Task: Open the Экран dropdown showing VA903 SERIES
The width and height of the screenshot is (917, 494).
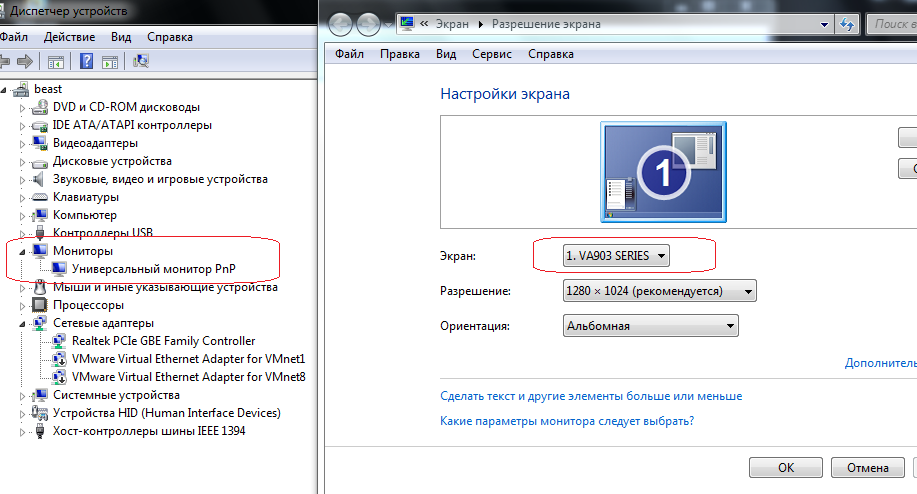Action: pyautogui.click(x=616, y=255)
